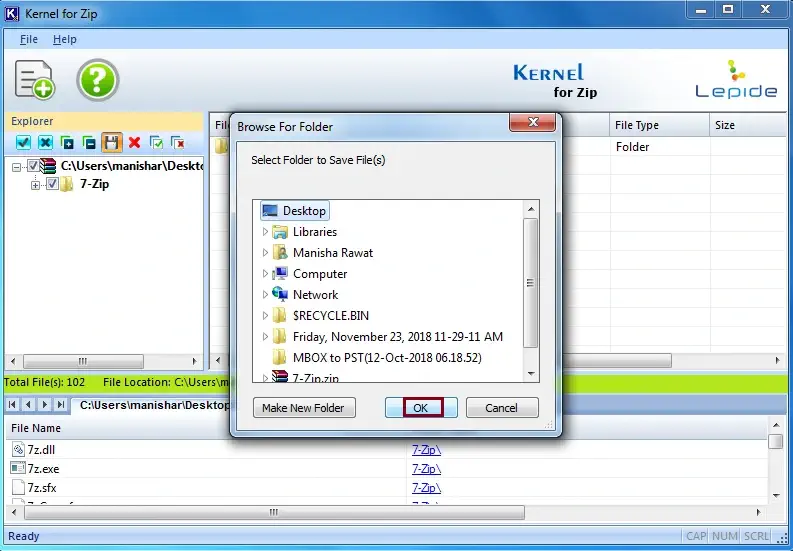The width and height of the screenshot is (793, 551).
Task: Toggle checkbox for C:\Users\manishar archive
Action: 33,165
